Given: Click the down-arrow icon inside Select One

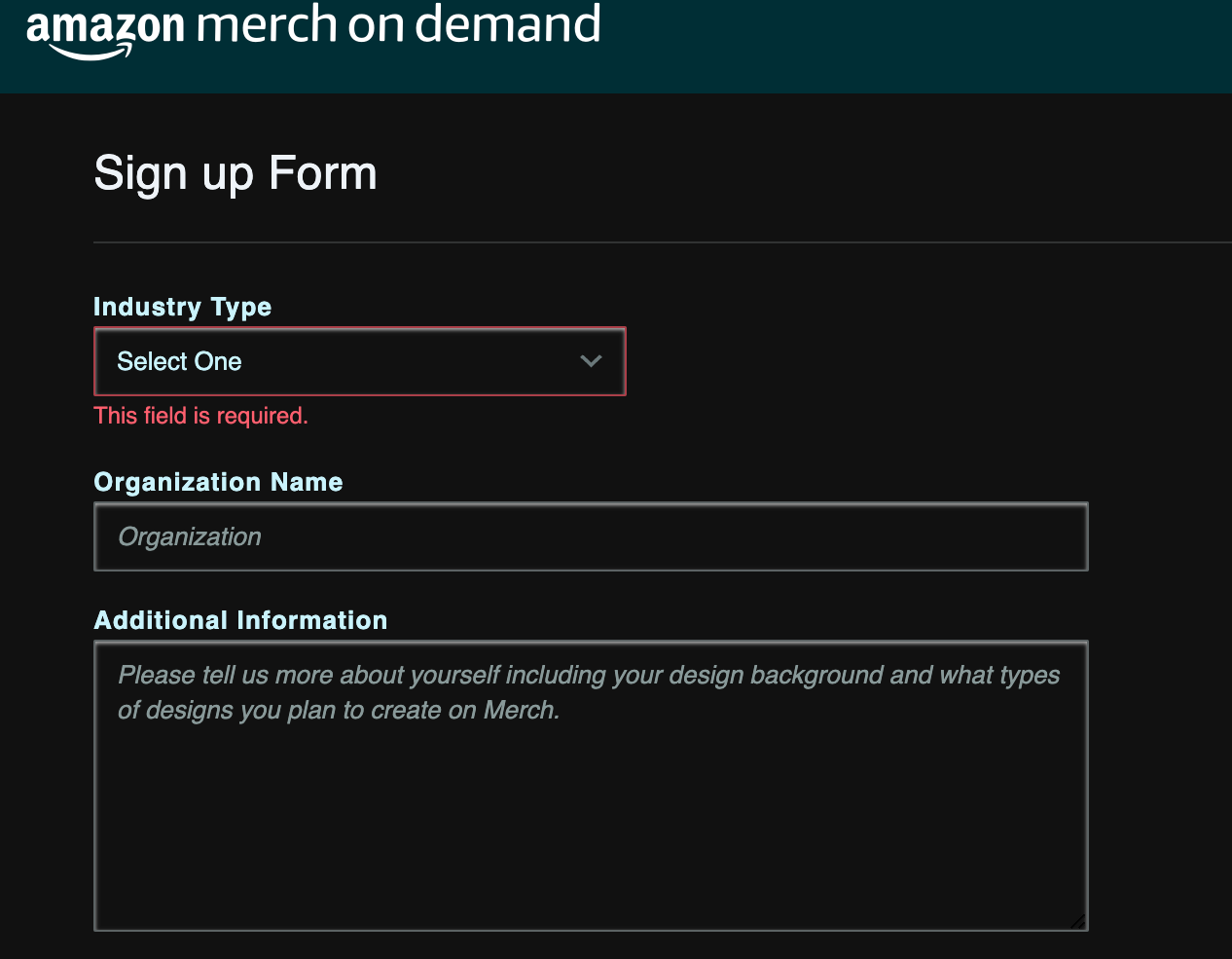Looking at the screenshot, I should (x=590, y=360).
